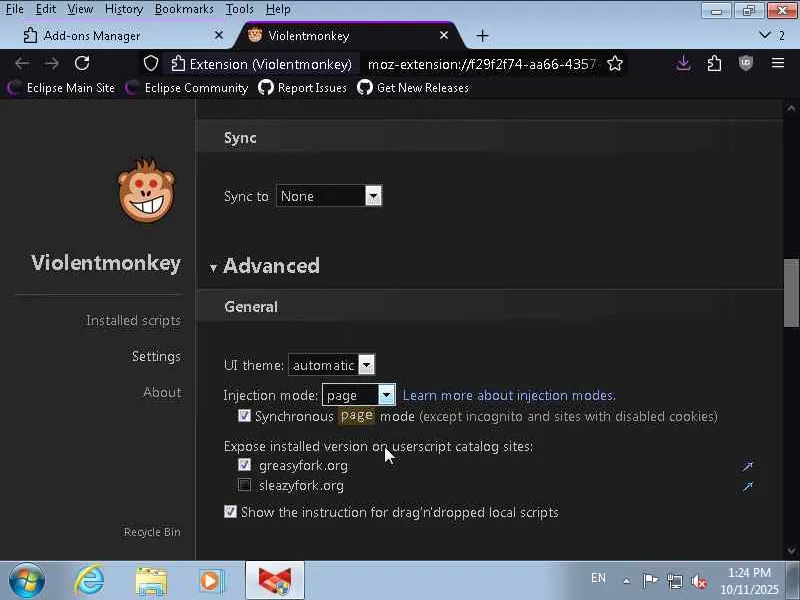
Task: Click the uBlock Origin shield icon
Action: click(745, 63)
